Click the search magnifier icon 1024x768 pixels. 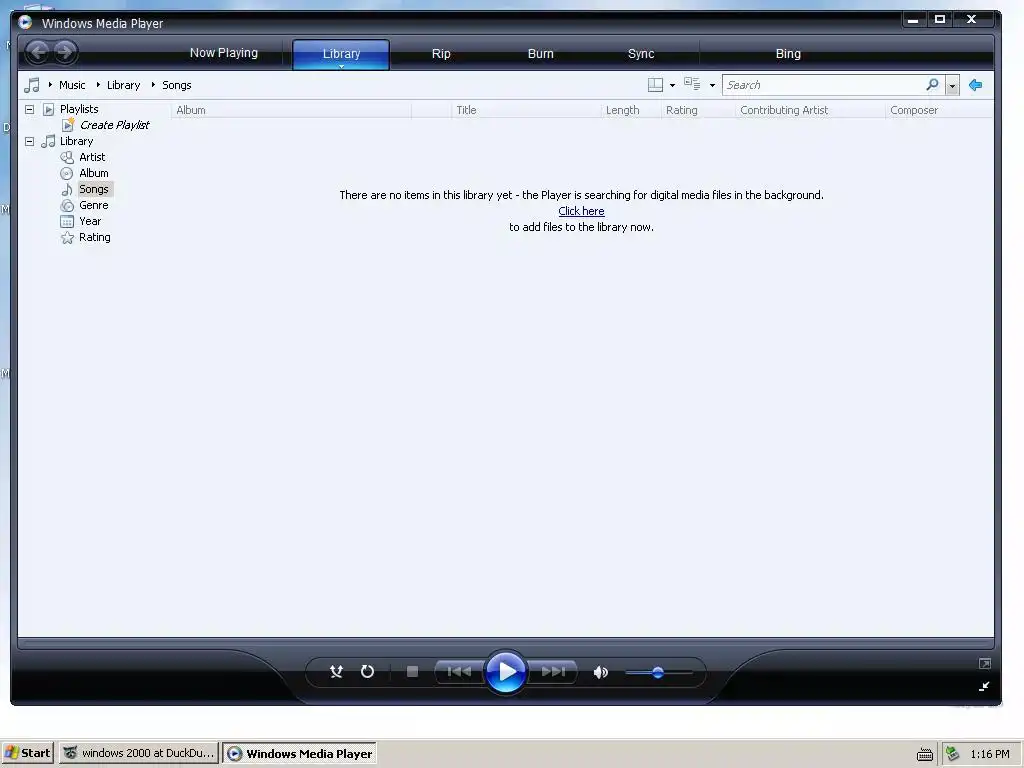point(933,84)
